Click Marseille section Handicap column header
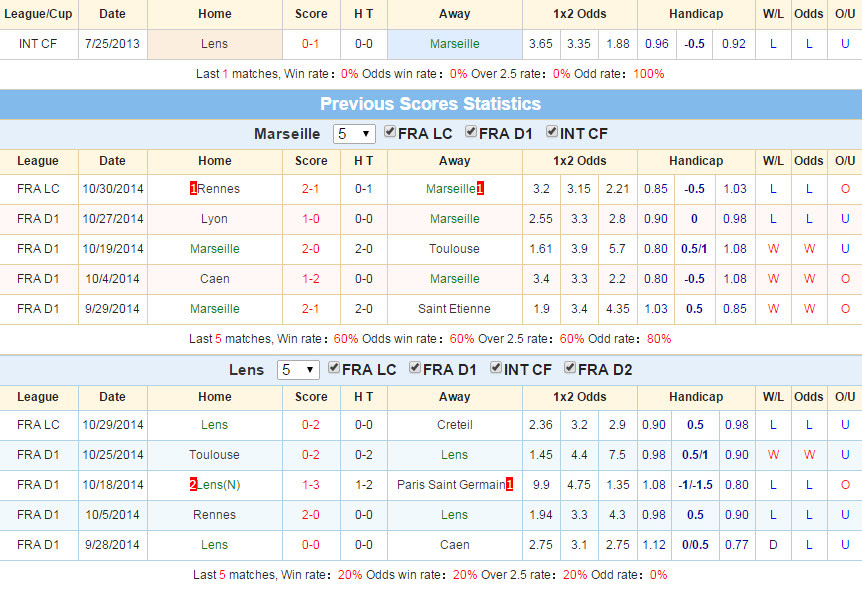This screenshot has width=862, height=589. tap(696, 161)
